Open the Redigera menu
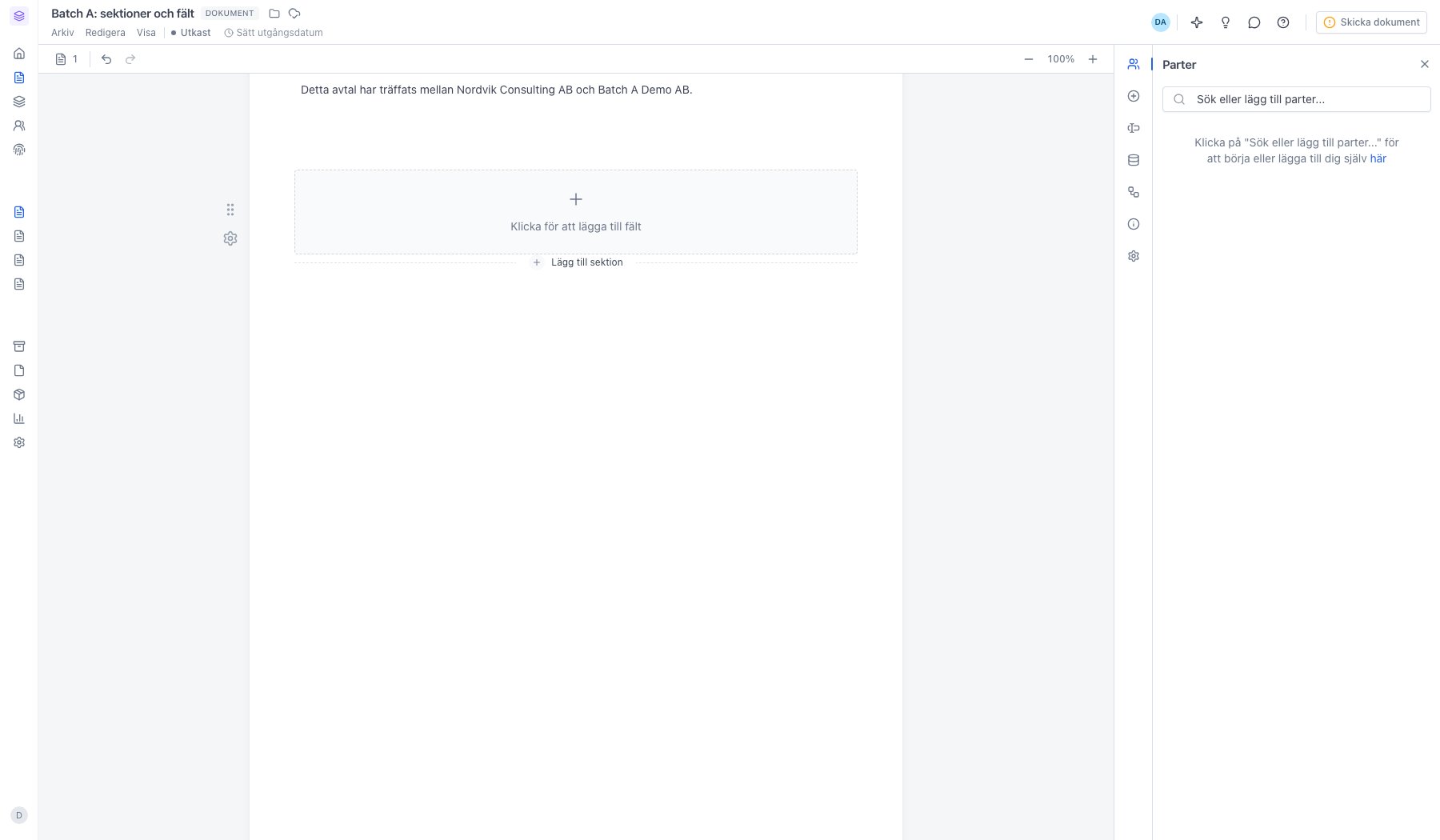Image resolution: width=1440 pixels, height=840 pixels. coord(106,33)
